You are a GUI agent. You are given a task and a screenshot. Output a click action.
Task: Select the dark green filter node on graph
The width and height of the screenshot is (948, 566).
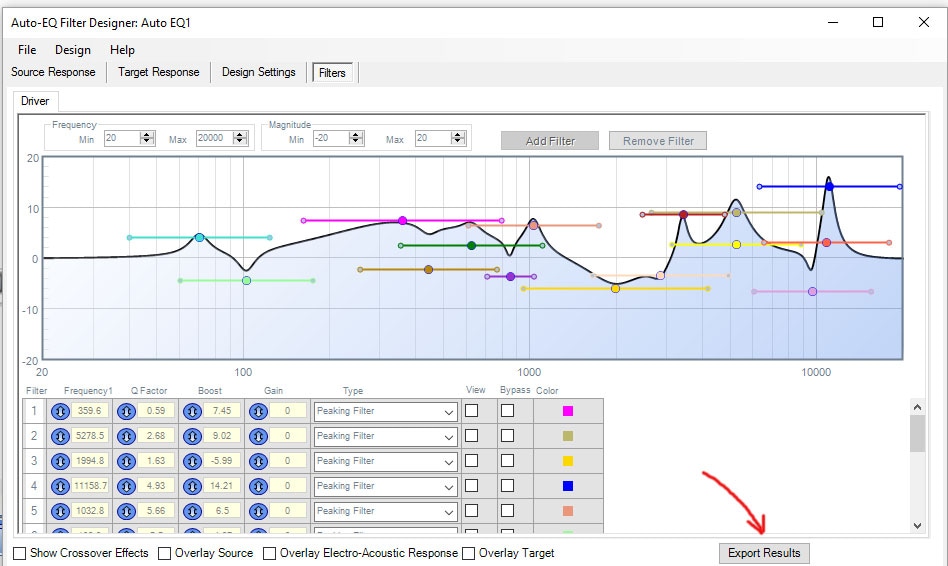click(x=472, y=246)
